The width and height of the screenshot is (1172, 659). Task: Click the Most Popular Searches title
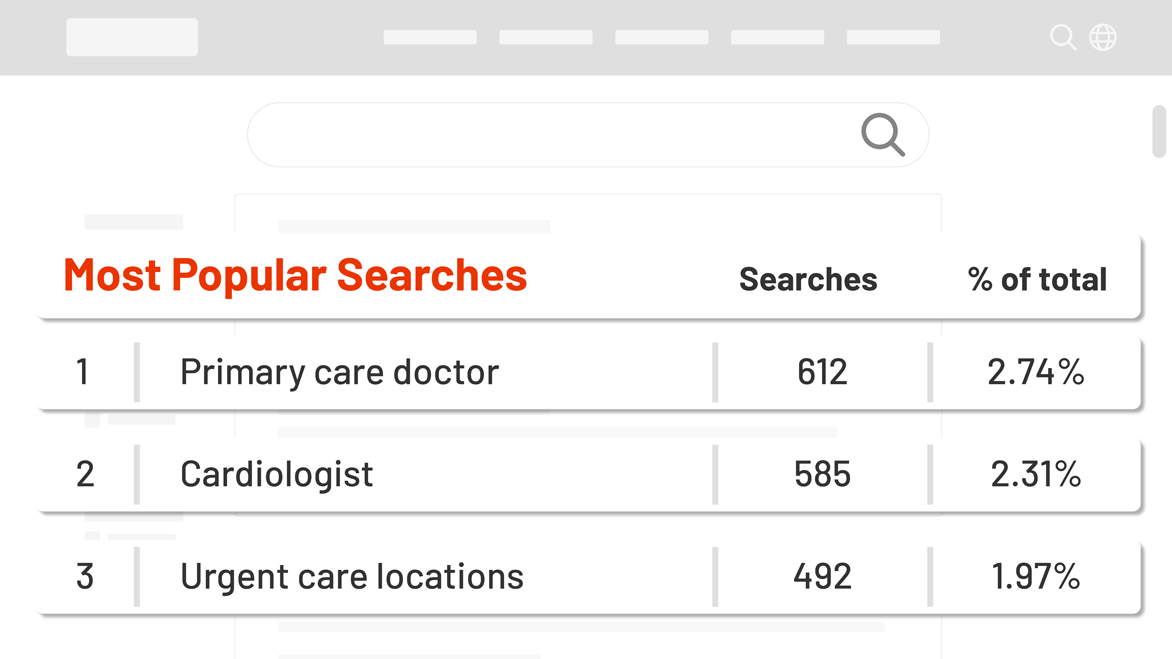point(295,275)
